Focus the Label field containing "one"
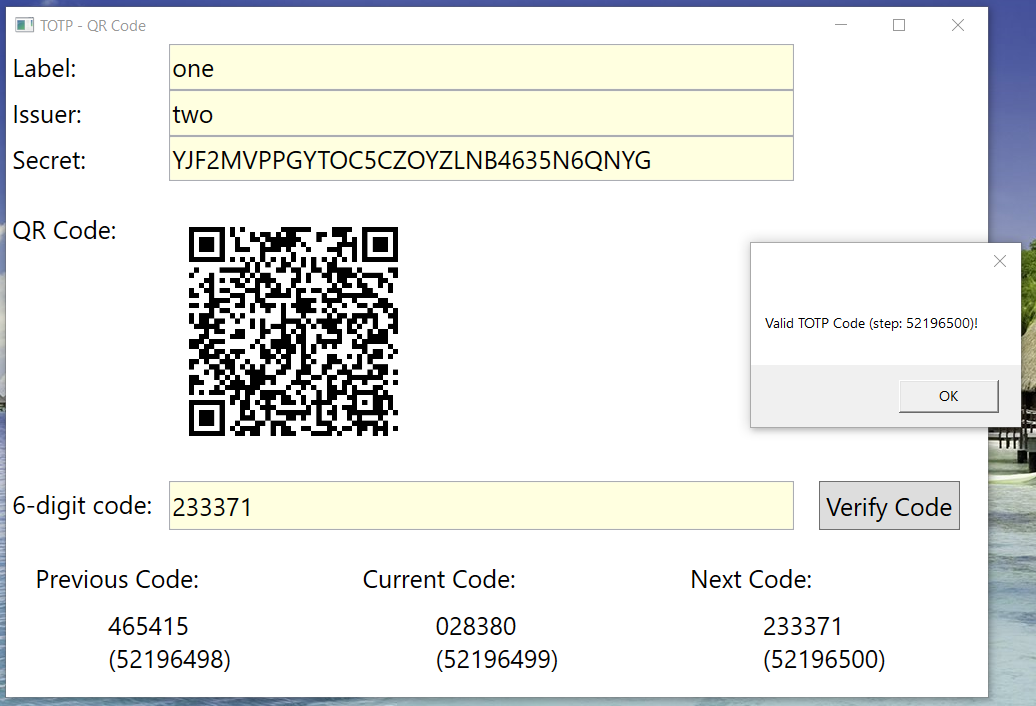The image size is (1036, 706). [481, 68]
